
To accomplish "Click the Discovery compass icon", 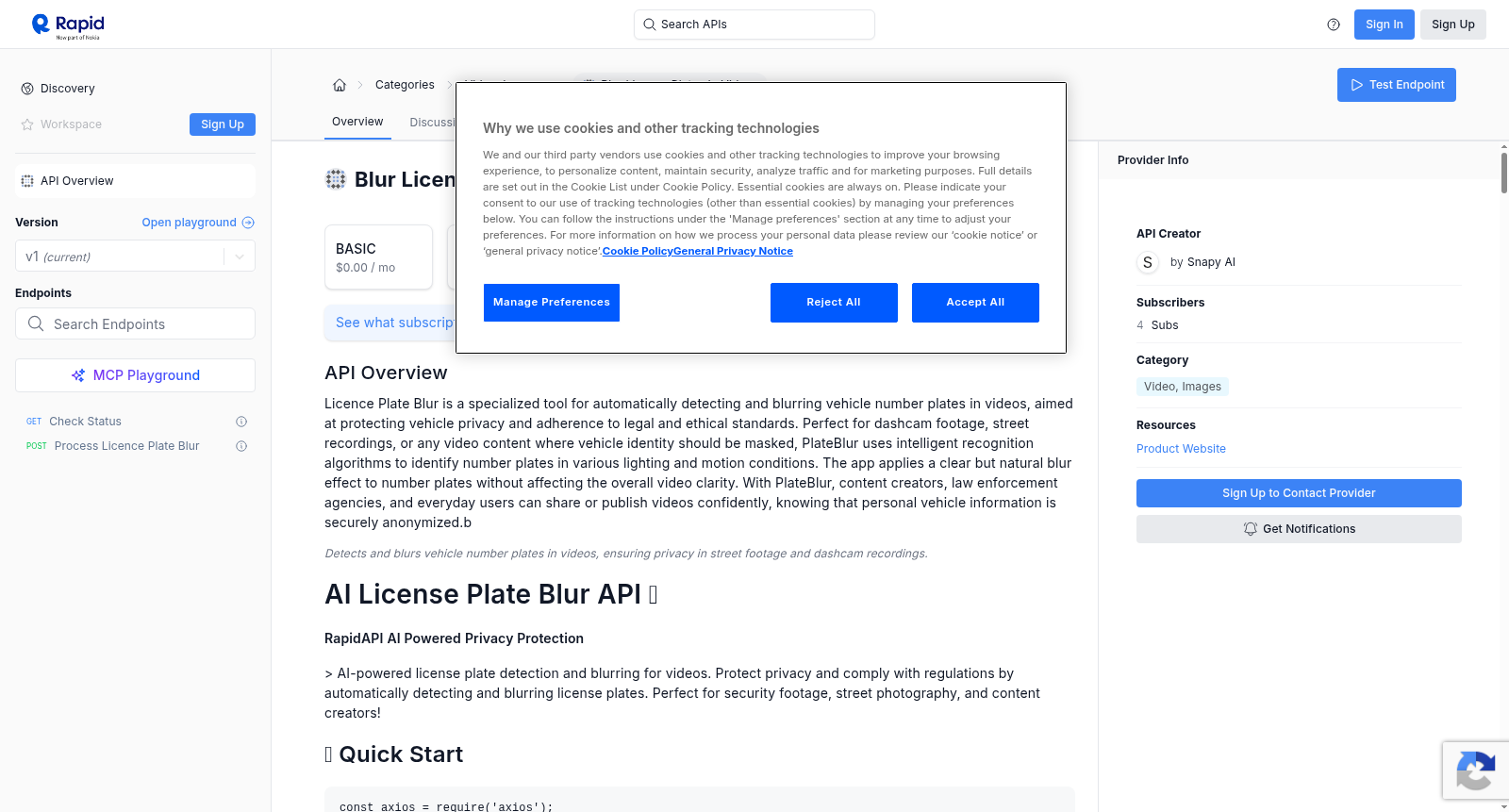I will [x=27, y=89].
